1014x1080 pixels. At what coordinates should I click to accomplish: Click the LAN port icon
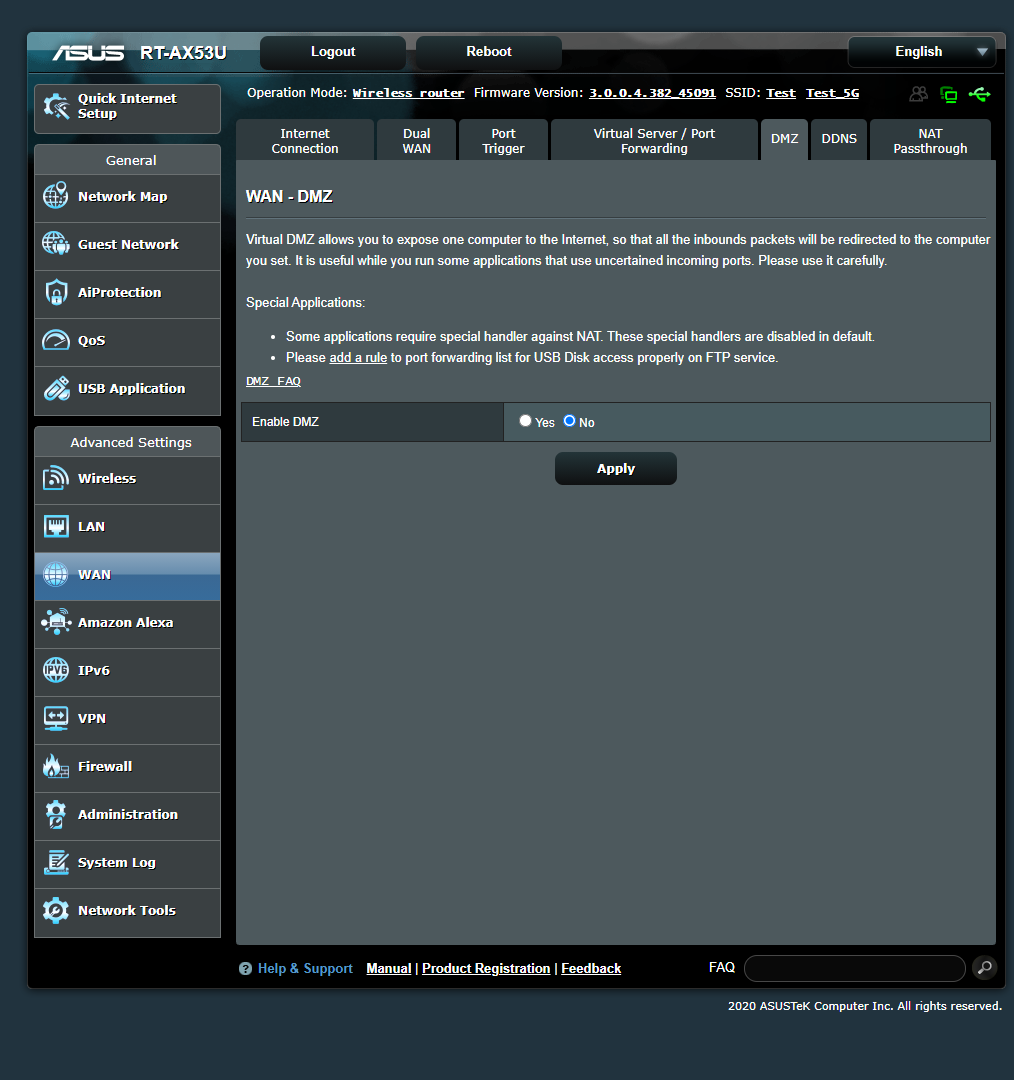(x=56, y=526)
